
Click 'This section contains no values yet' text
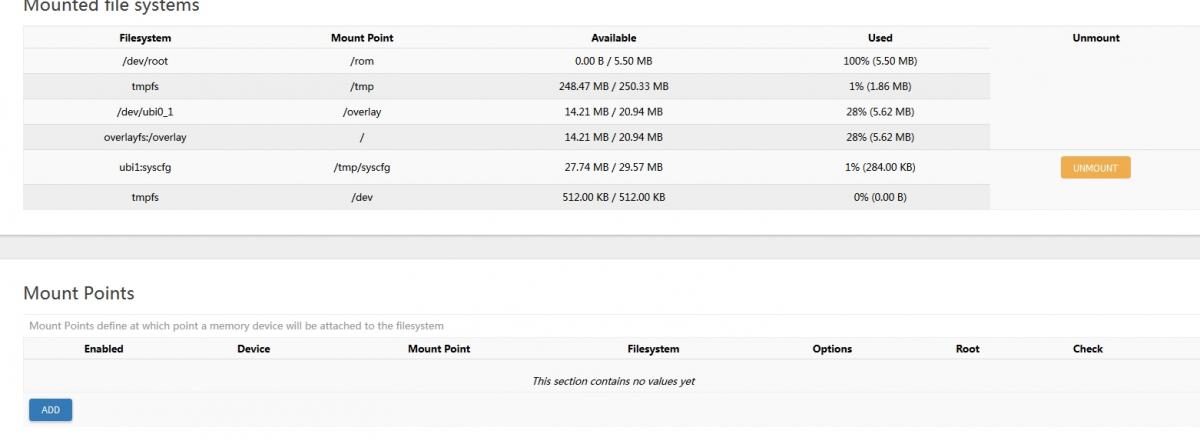[x=613, y=381]
